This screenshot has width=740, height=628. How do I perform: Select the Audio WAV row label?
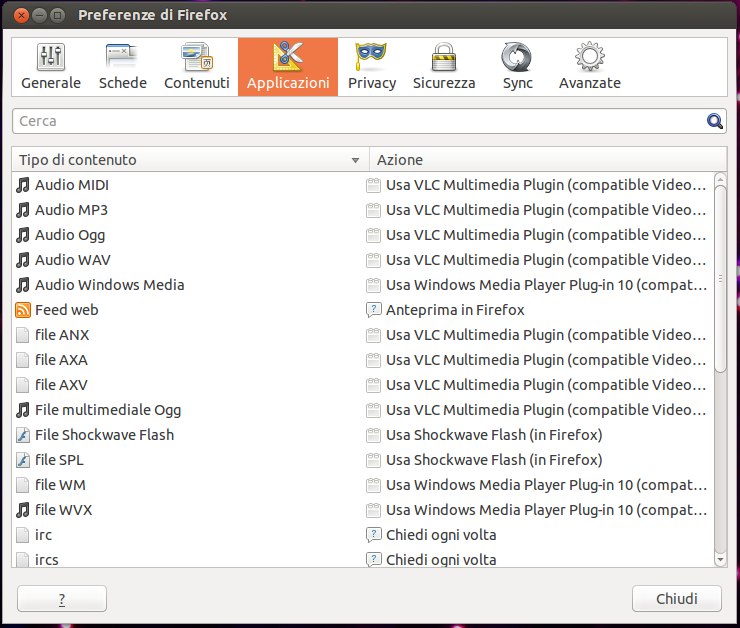[73, 260]
